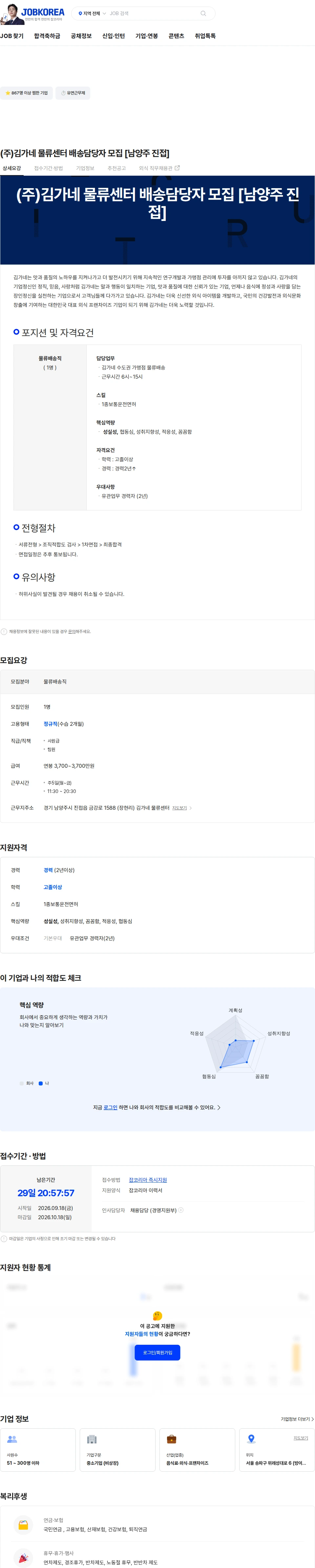
Task: Click 지도보기 in the 위치 card
Action: (301, 1438)
